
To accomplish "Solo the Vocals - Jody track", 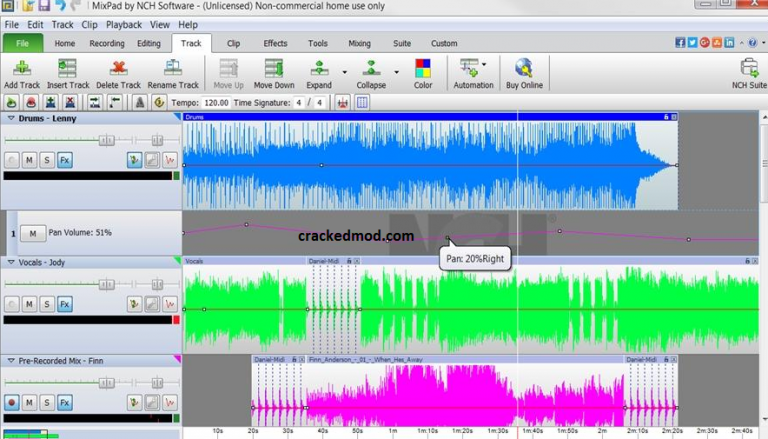I will point(47,304).
